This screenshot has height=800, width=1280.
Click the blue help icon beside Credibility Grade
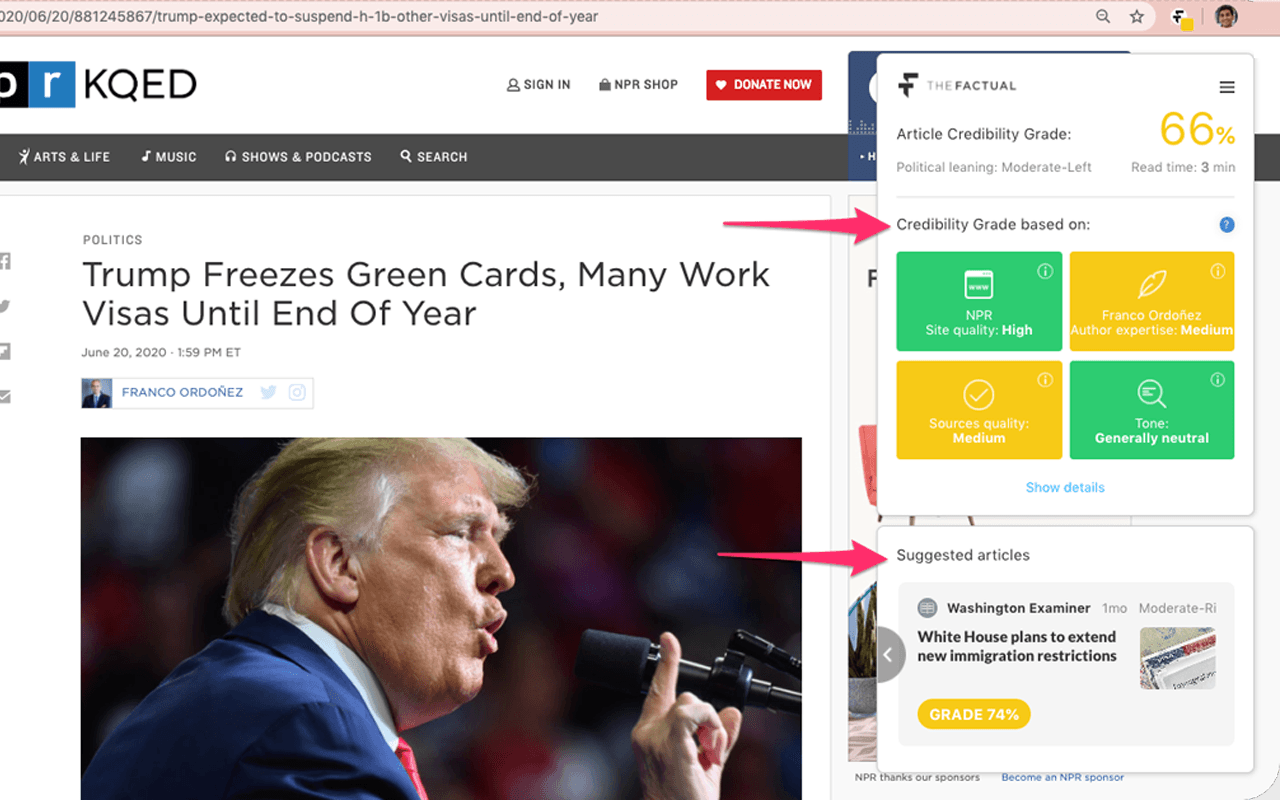pyautogui.click(x=1227, y=225)
